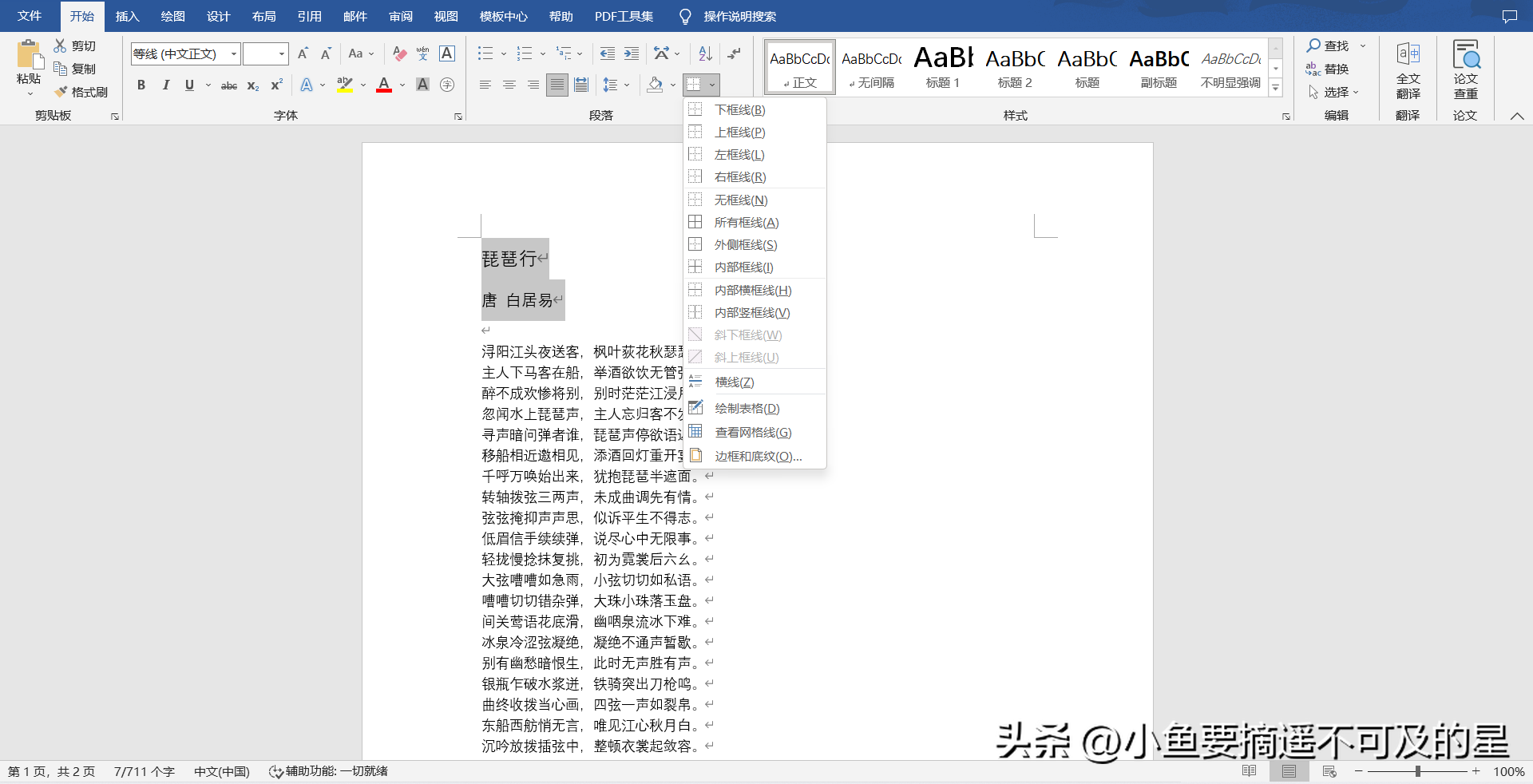Toggle strikethrough formatting
The height and width of the screenshot is (784, 1533).
[229, 85]
